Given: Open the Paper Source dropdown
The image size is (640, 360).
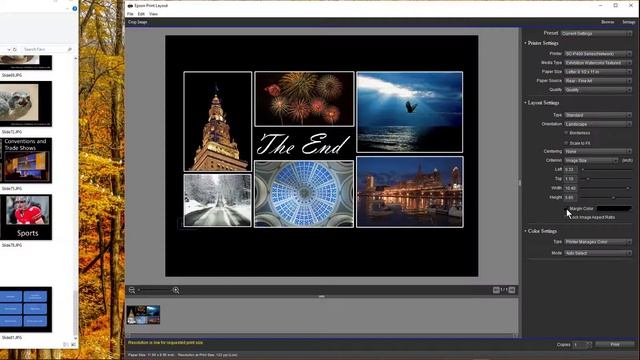Looking at the screenshot, I should click(x=598, y=81).
